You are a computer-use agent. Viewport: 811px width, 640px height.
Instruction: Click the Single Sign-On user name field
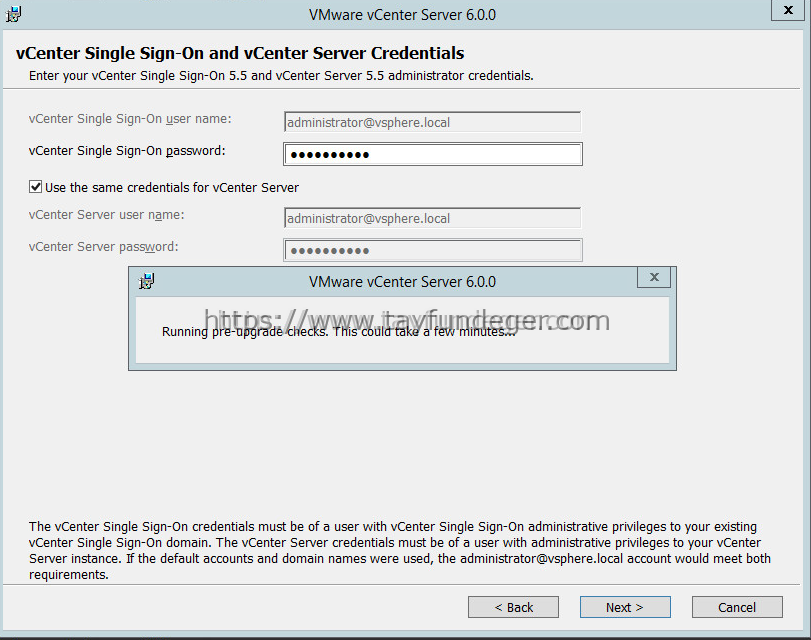point(432,122)
